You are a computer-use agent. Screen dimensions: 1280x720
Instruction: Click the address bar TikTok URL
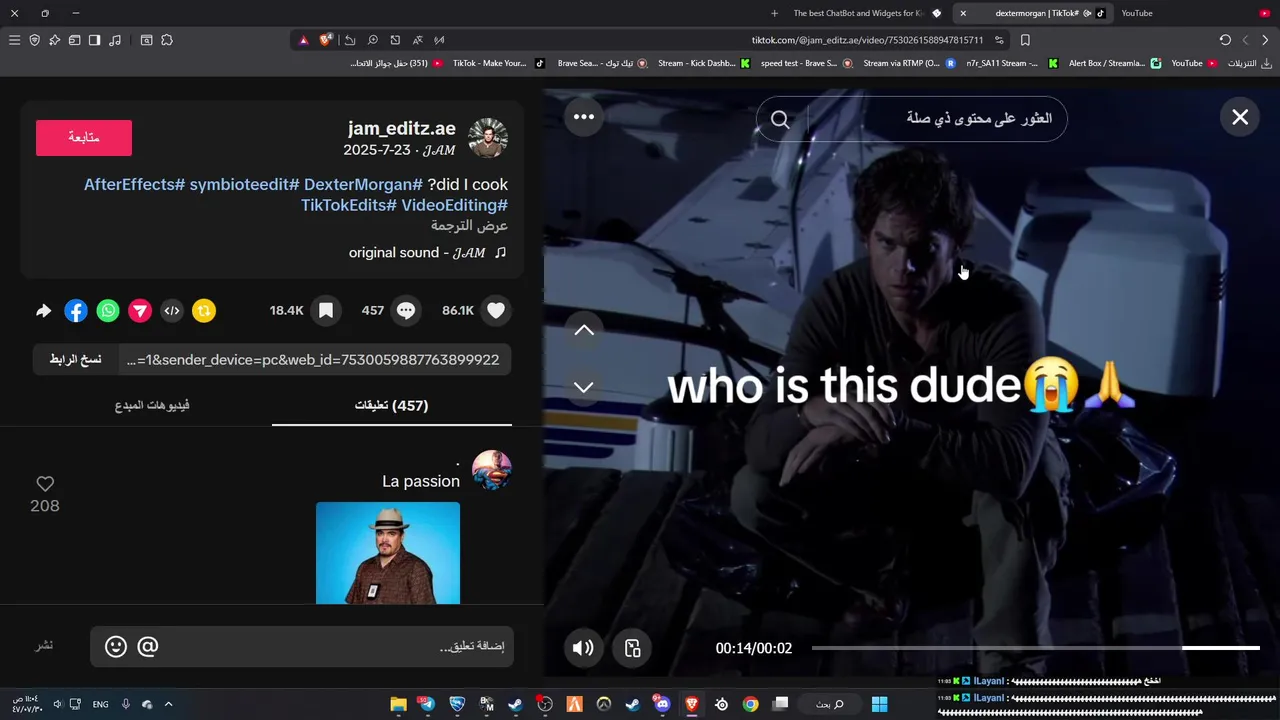tap(867, 40)
